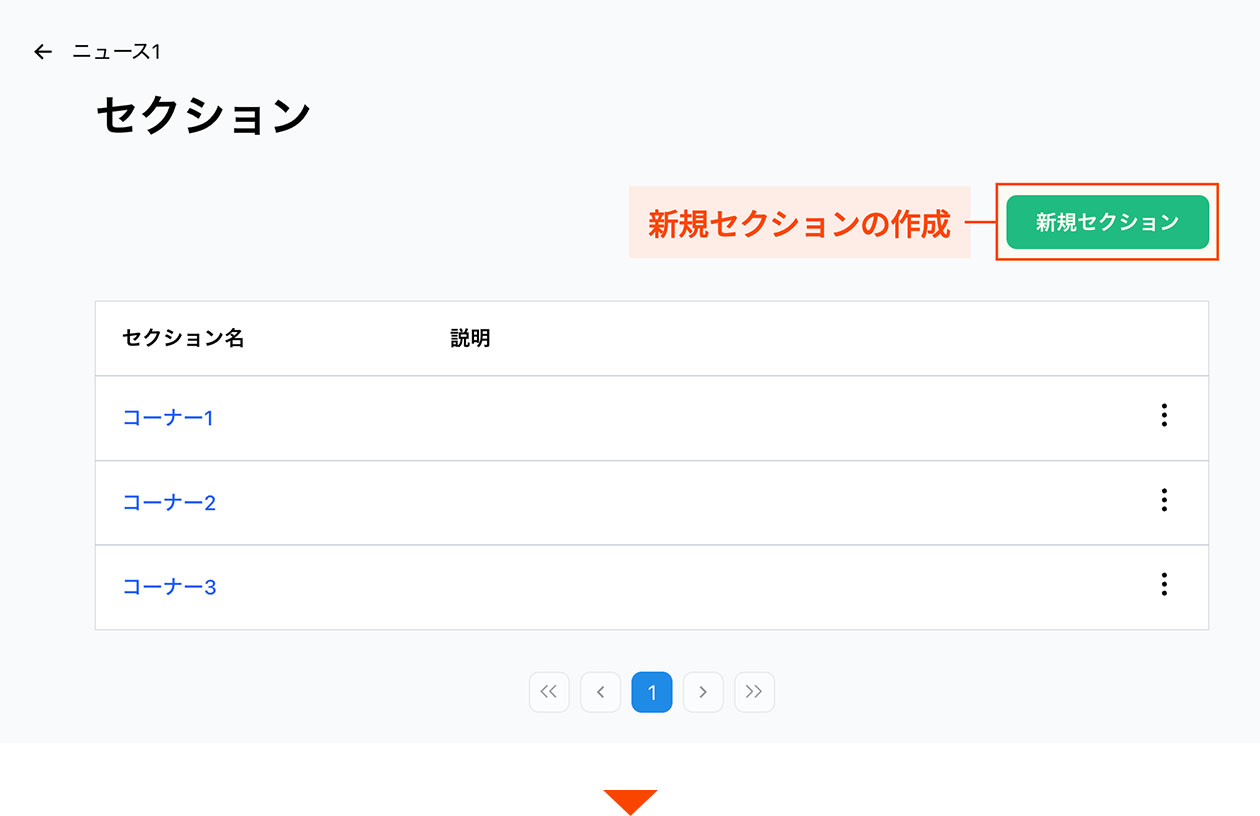Click the back arrow next to ニュース1
Viewport: 1260px width, 816px height.
click(x=41, y=51)
